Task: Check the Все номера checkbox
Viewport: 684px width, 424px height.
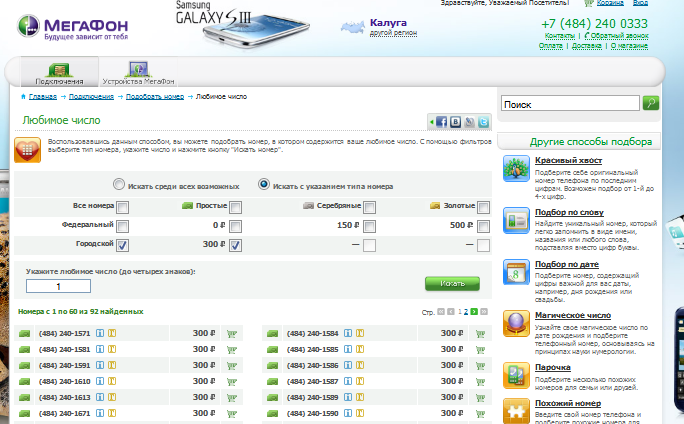Action: tap(123, 207)
